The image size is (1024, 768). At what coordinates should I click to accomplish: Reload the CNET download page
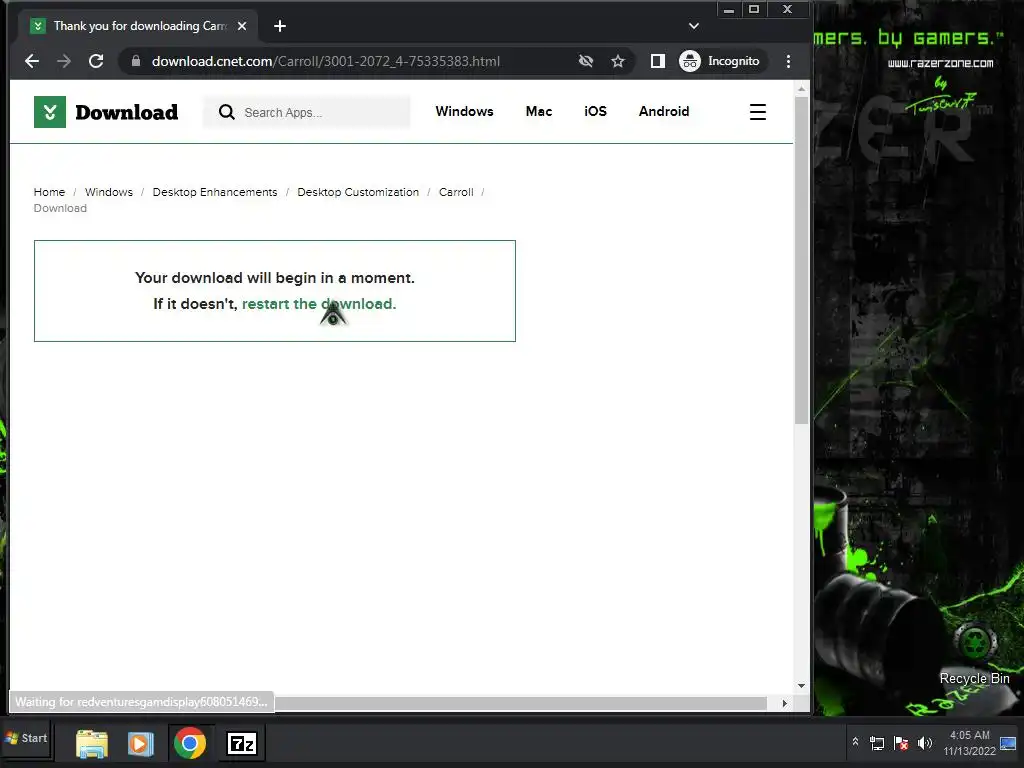pyautogui.click(x=96, y=61)
